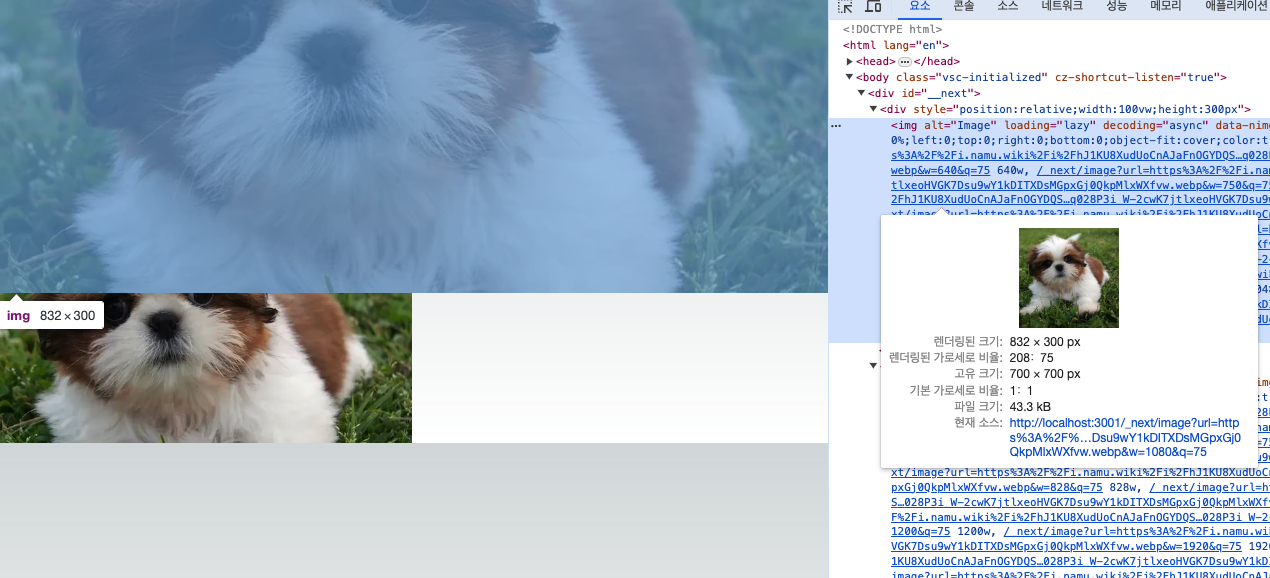
Task: Click the small puppy image on the page
Action: click(206, 368)
